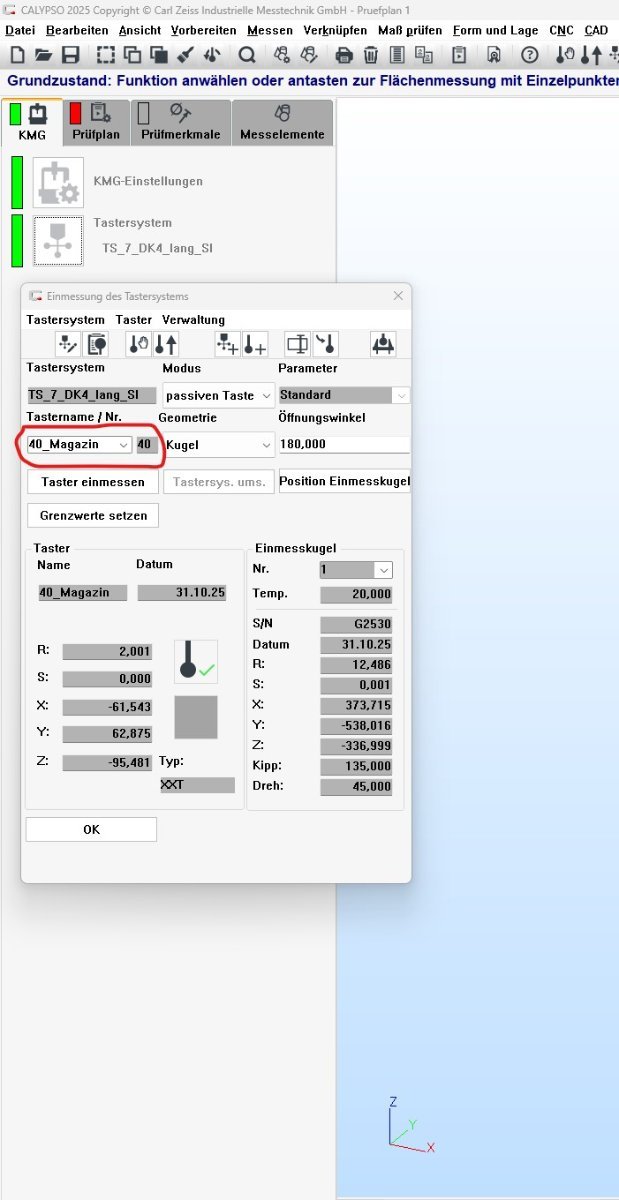Open KMG-Einstellungen machine settings icon
Image resolution: width=619 pixels, height=1200 pixels.
[x=58, y=181]
